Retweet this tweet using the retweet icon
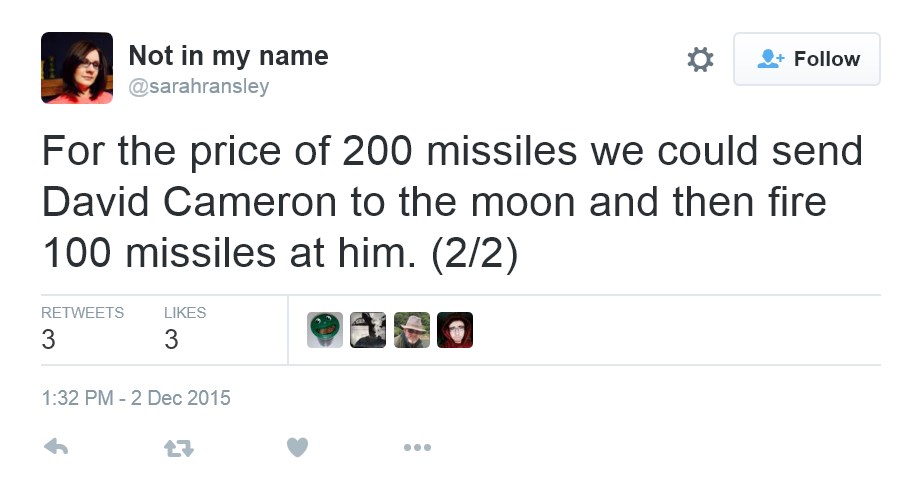 pyautogui.click(x=177, y=448)
